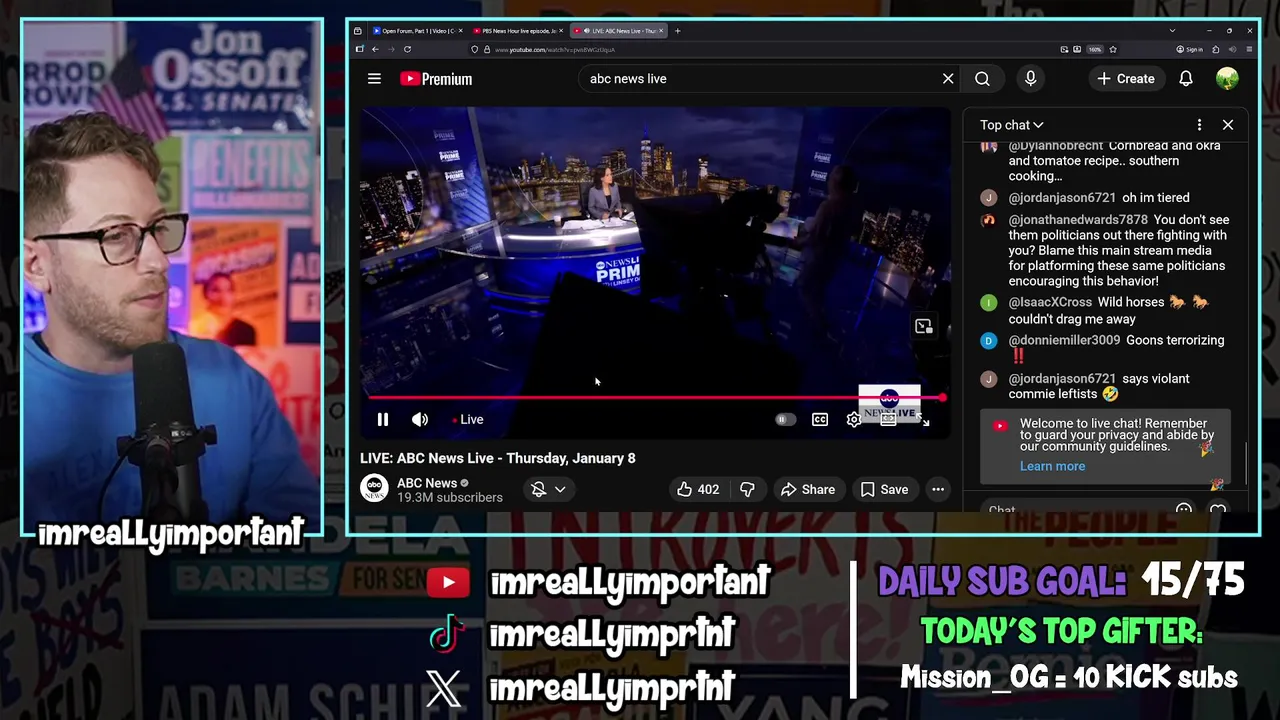This screenshot has width=1280, height=720.
Task: Jump to the Live indicator
Action: 467,420
